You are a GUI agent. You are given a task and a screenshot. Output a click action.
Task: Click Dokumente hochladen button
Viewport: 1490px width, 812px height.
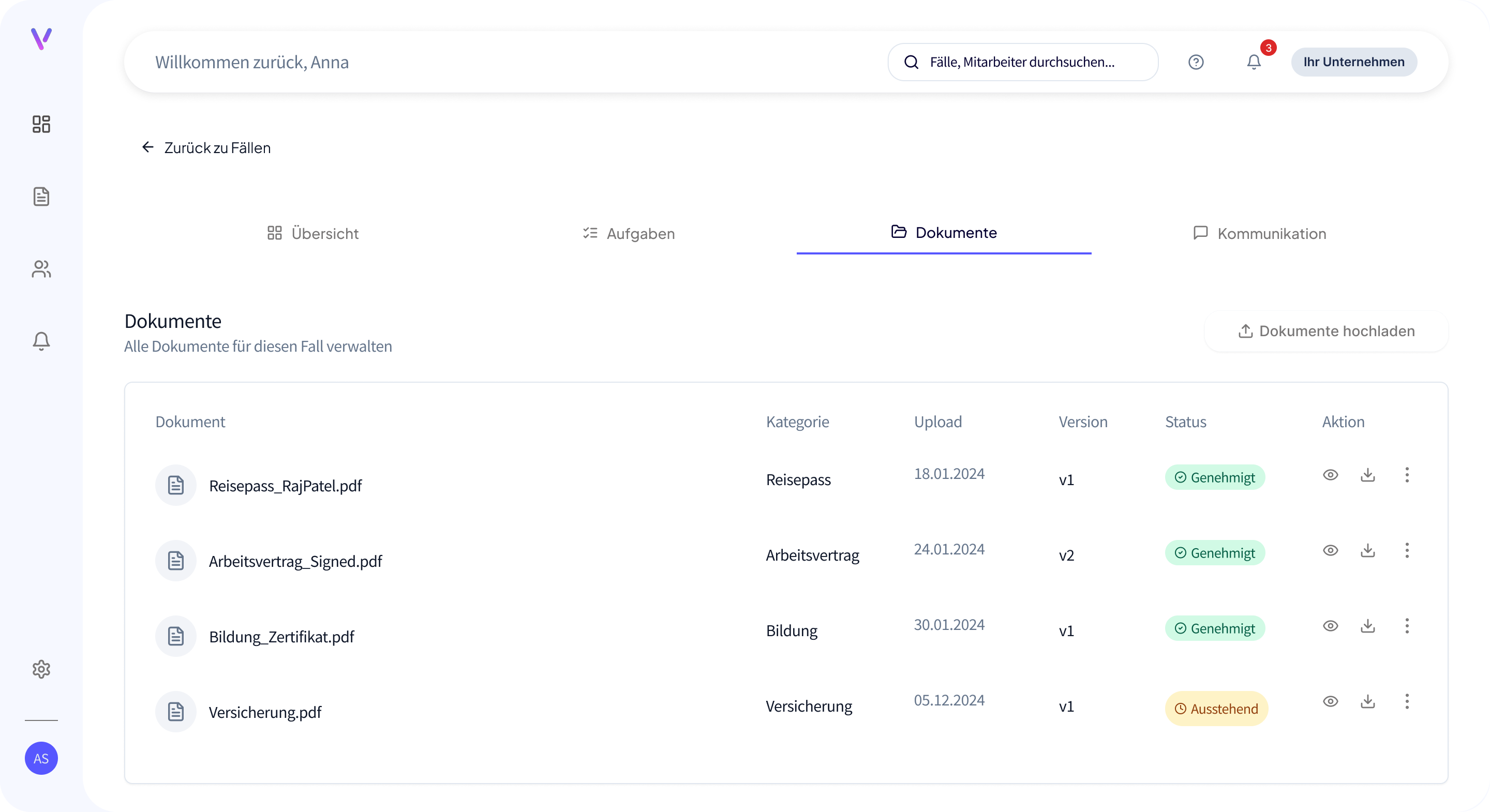pyautogui.click(x=1325, y=331)
